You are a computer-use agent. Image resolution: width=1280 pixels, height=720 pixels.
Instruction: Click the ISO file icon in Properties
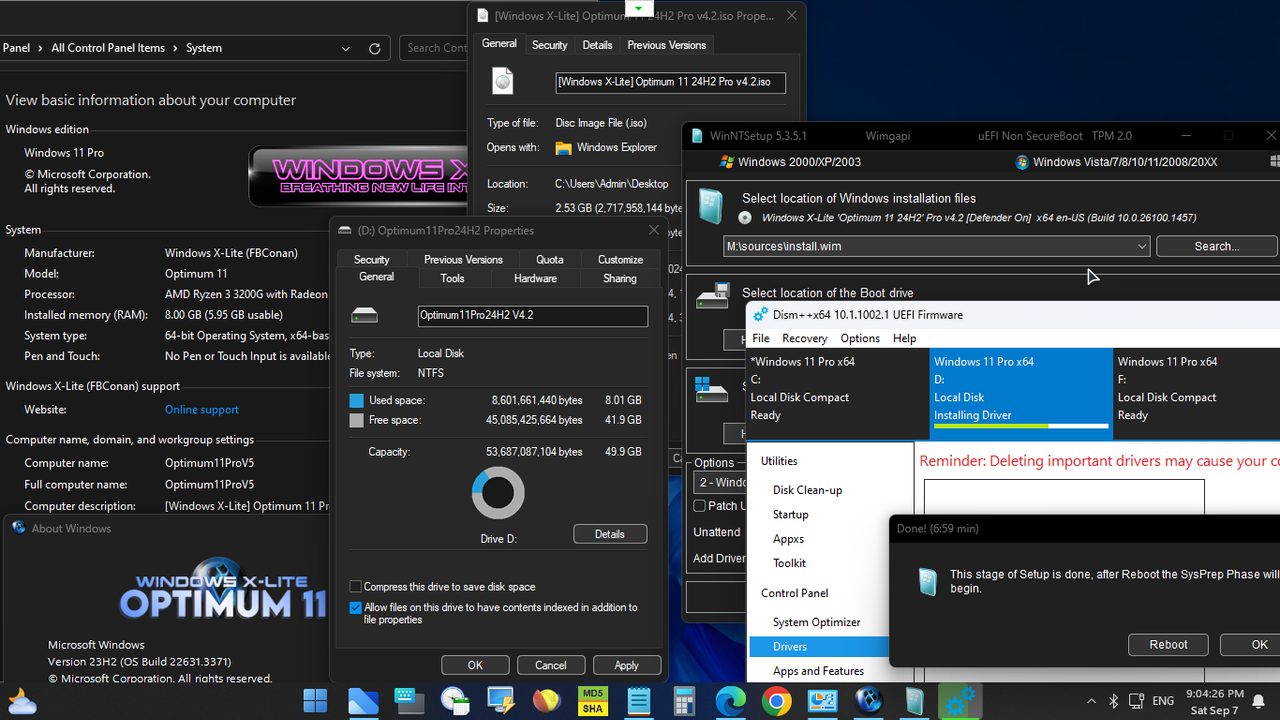tap(503, 82)
